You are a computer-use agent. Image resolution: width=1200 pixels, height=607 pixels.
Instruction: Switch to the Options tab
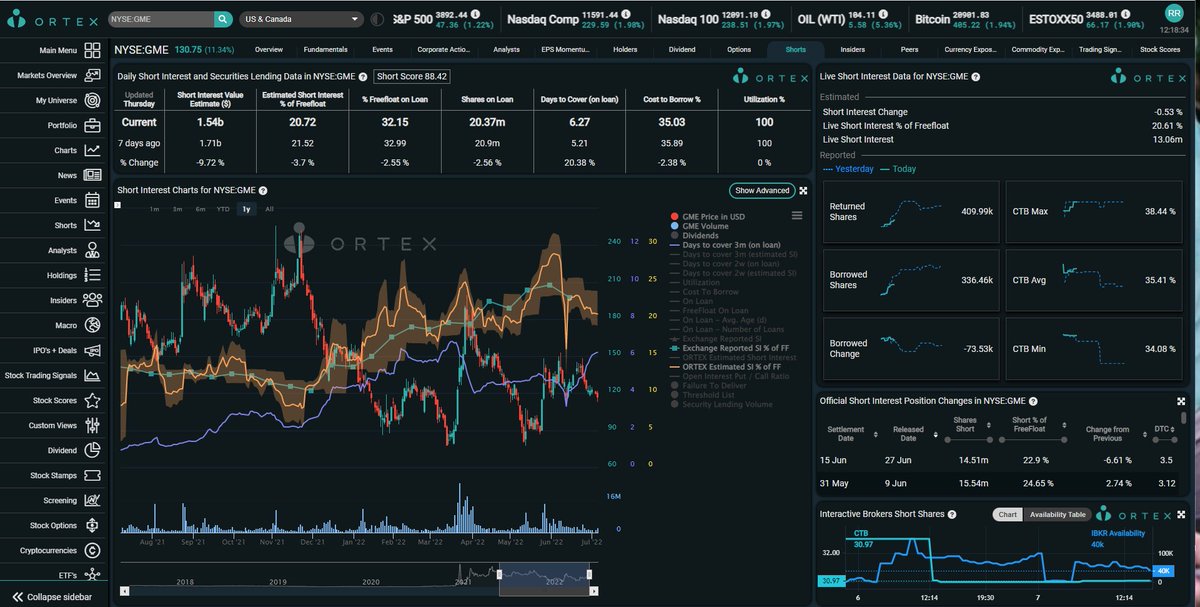(739, 49)
